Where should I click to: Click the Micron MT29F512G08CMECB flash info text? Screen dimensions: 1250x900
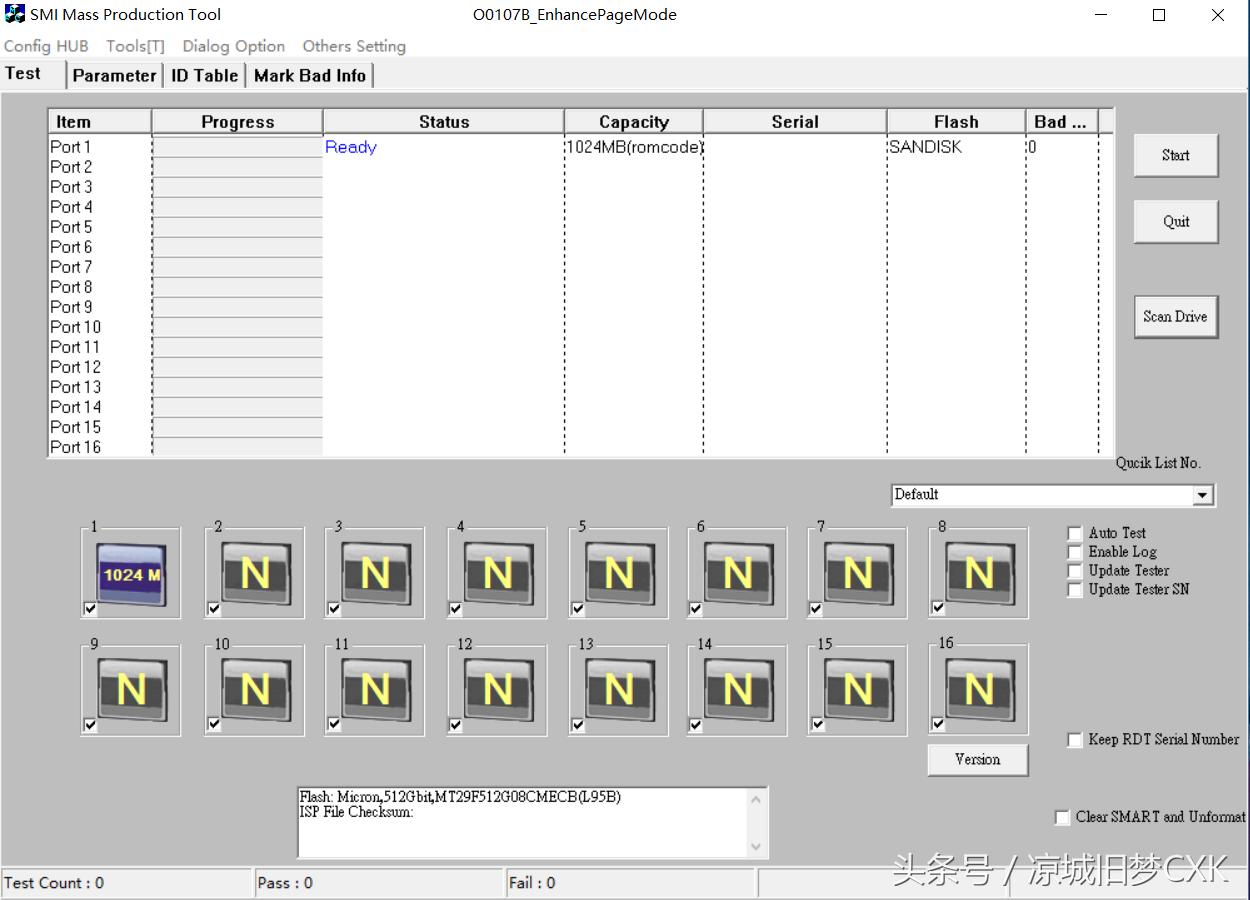pyautogui.click(x=460, y=797)
